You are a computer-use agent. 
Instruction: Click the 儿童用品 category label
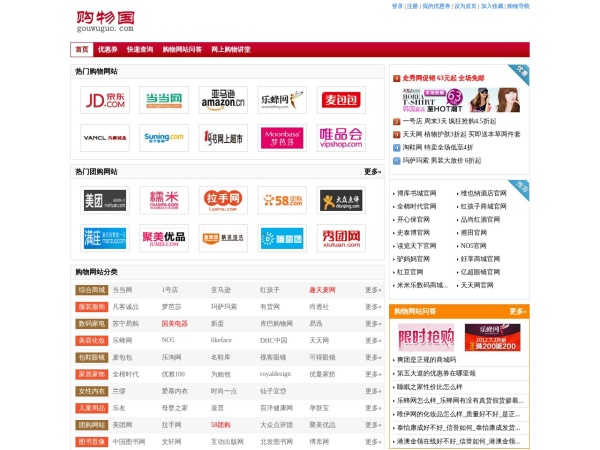click(92, 408)
